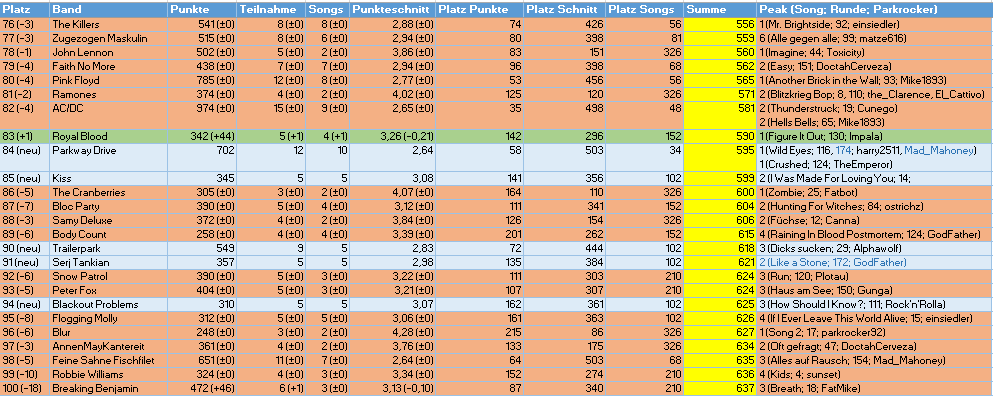Select The Killers band cell
This screenshot has height=396, width=993.
[108, 24]
